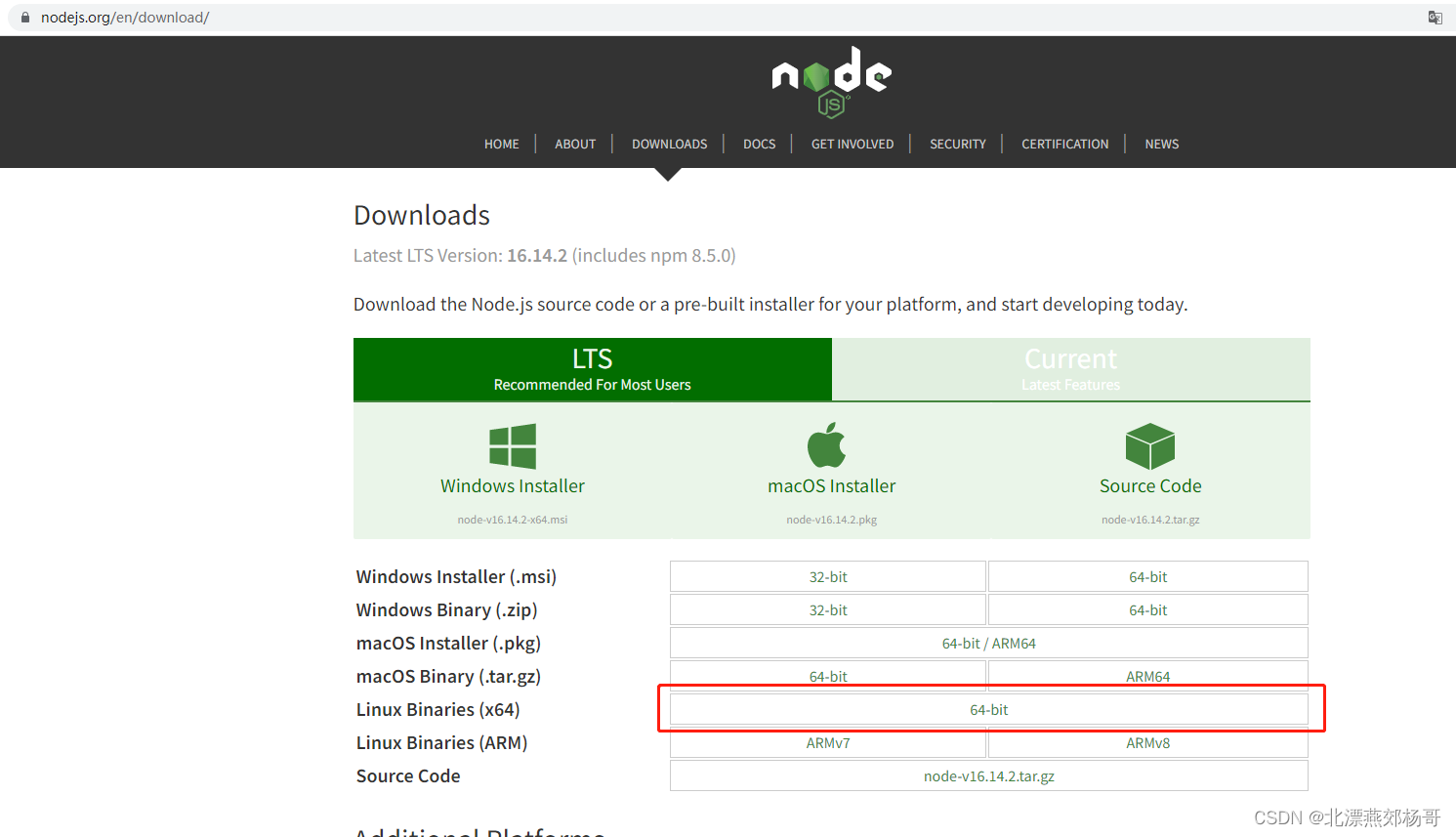Click the translate page icon in address bar

1435,18
